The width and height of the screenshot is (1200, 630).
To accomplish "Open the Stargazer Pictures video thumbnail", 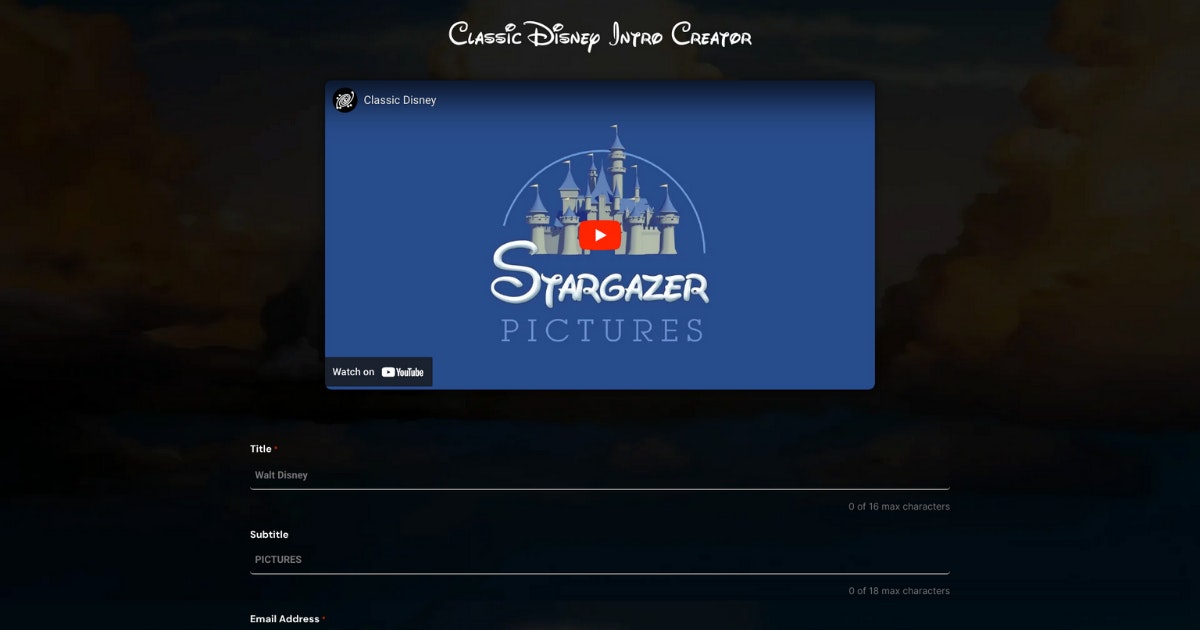I will pos(600,235).
